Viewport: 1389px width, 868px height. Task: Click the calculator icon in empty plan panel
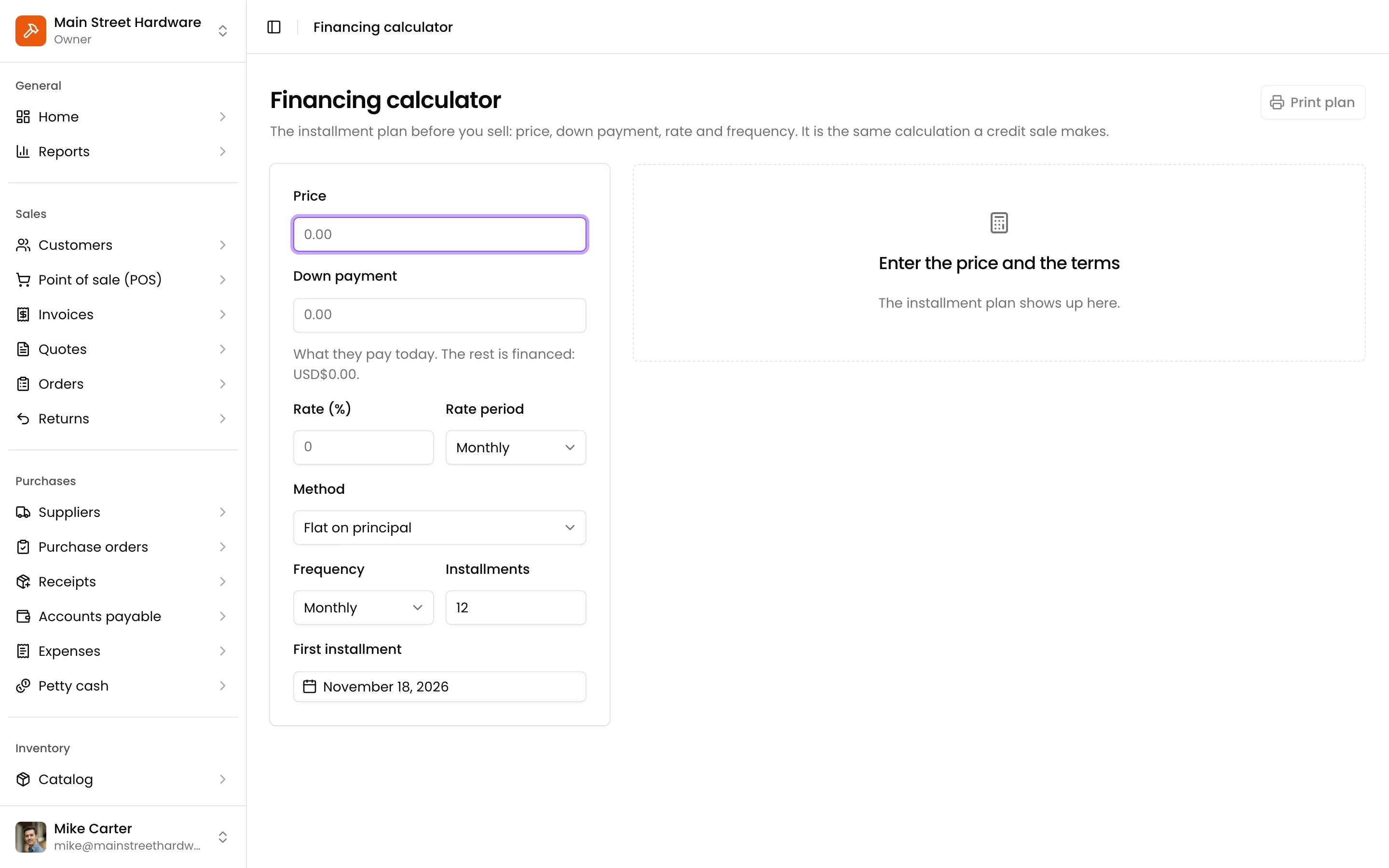999,223
